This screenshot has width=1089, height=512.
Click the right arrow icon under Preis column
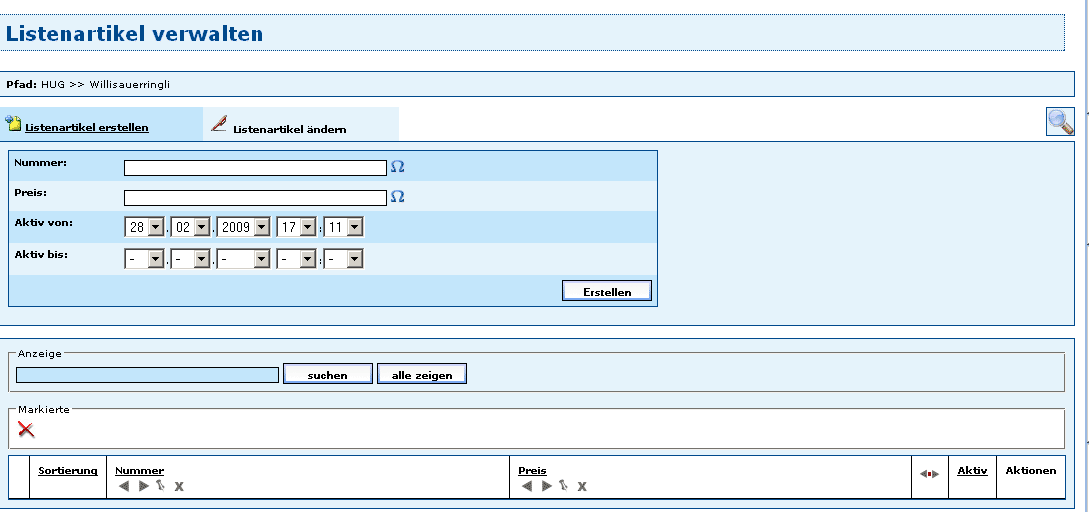click(x=546, y=486)
